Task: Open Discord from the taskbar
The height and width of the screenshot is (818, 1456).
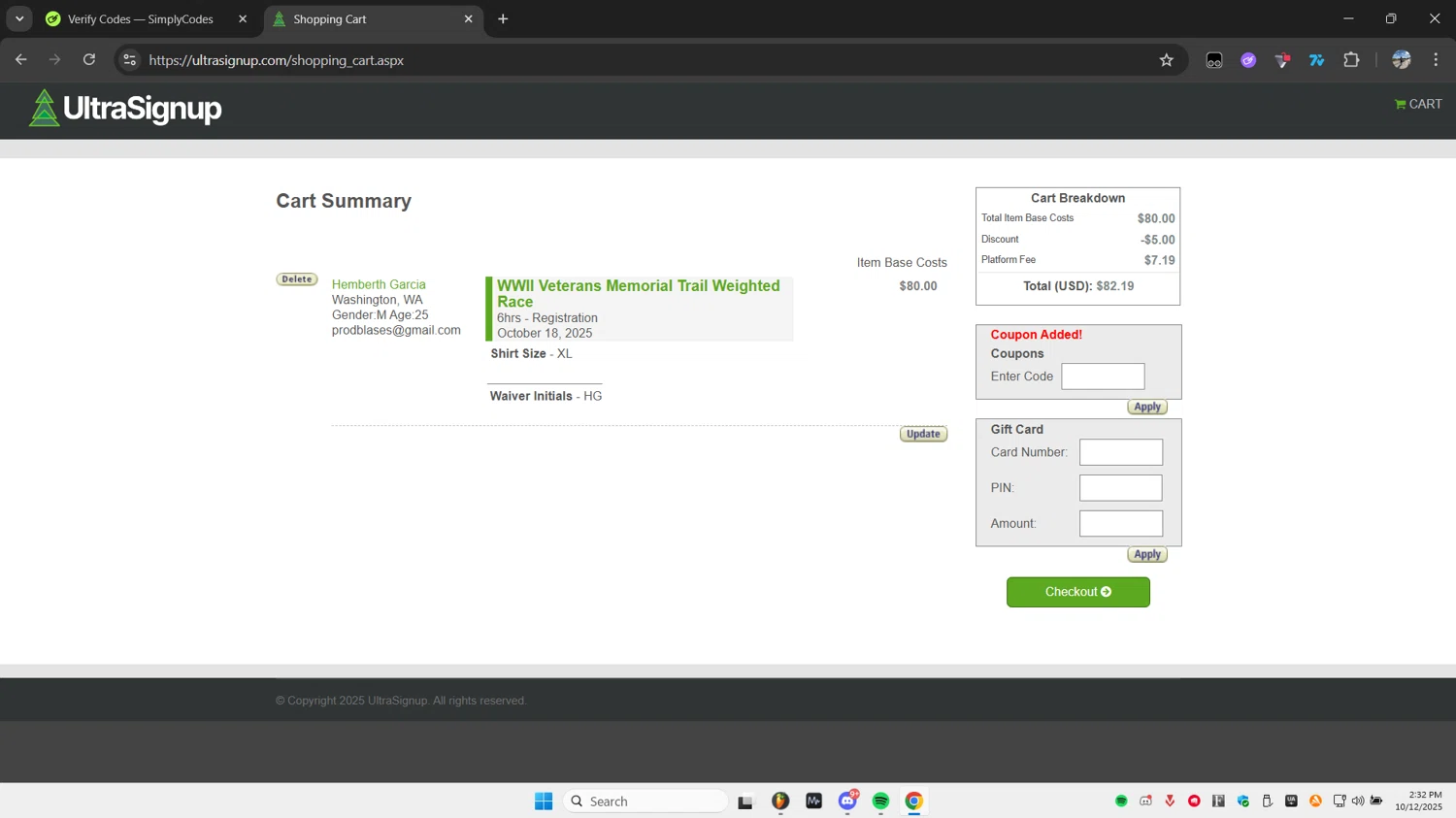Action: [x=848, y=802]
